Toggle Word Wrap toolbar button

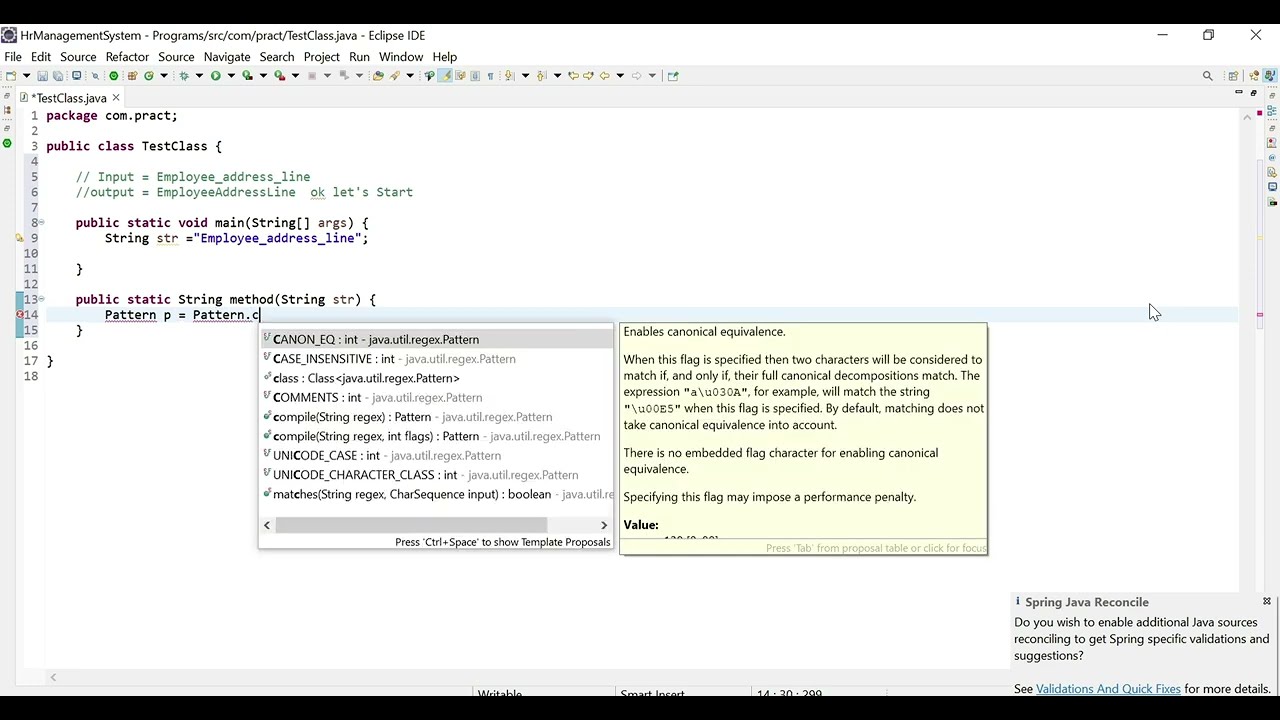(460, 75)
